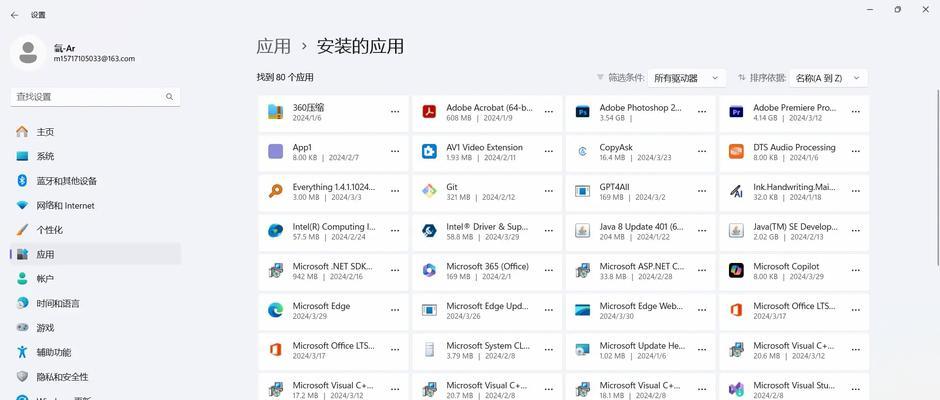940x400 pixels.
Task: Open the 排序依据 名称(A 到 Z) dropdown
Action: [828, 78]
